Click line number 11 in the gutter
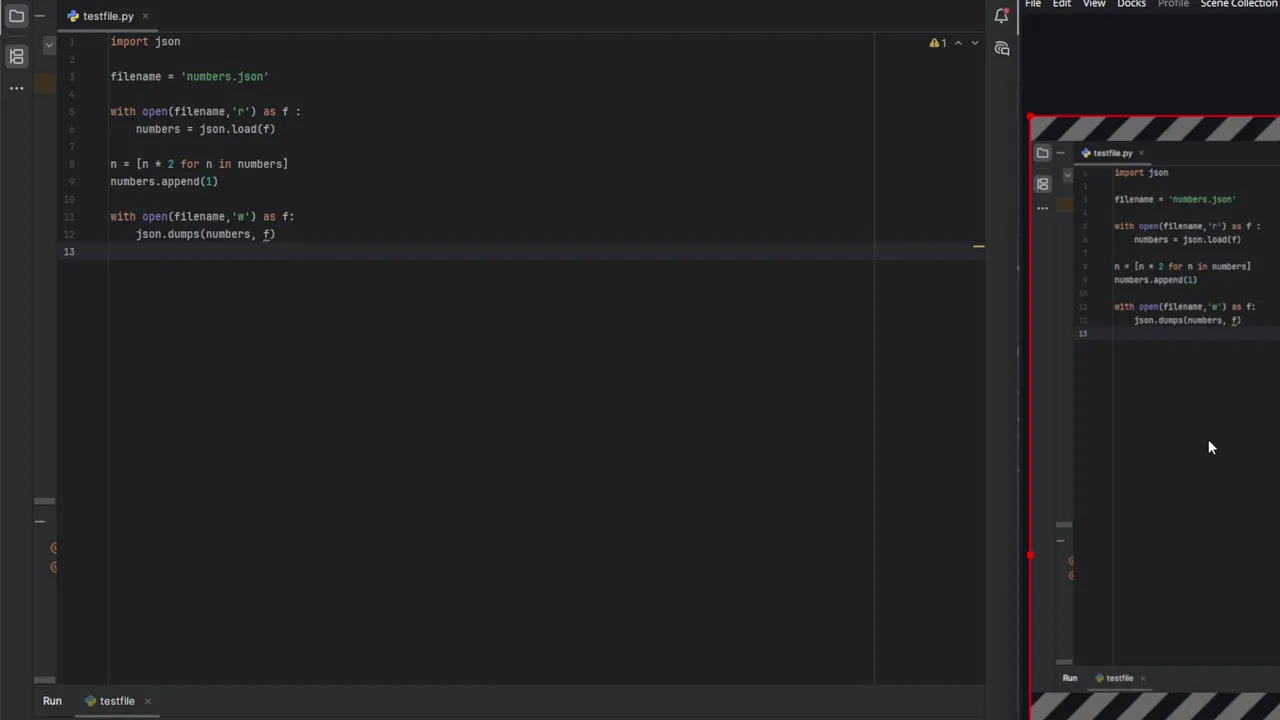The height and width of the screenshot is (720, 1280). point(69,217)
